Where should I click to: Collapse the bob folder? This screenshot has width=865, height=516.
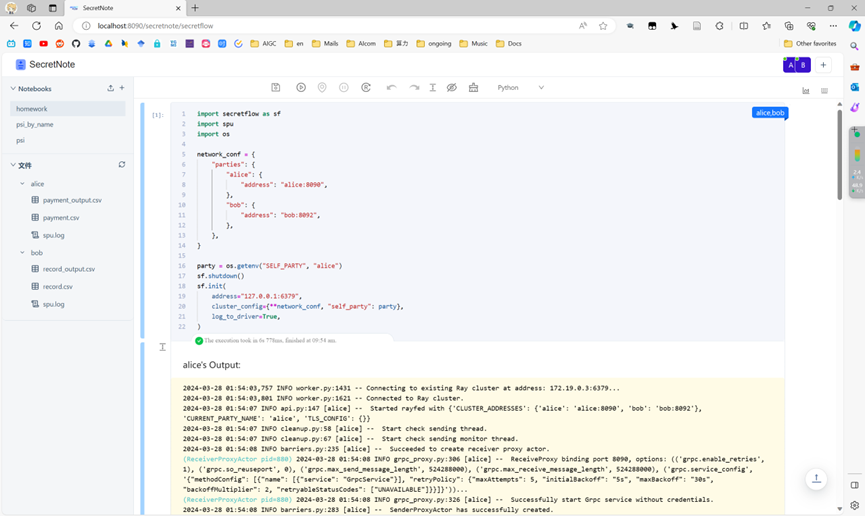pos(23,253)
